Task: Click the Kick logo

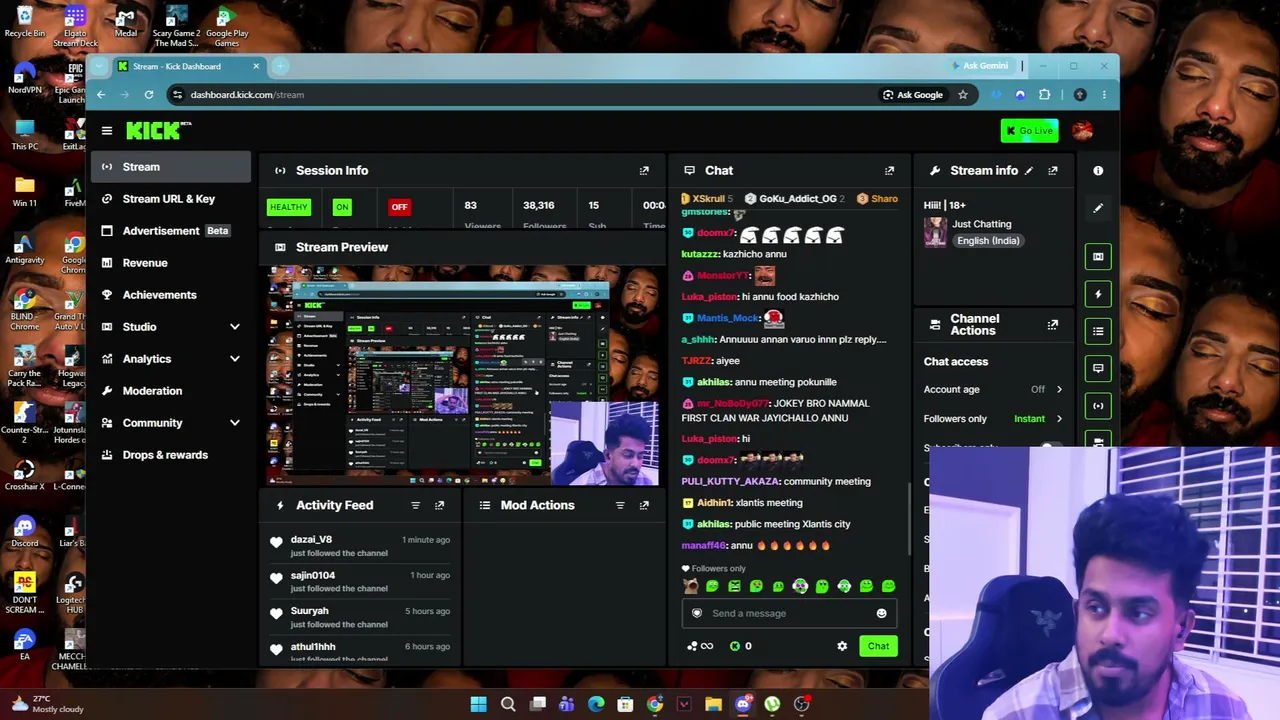Action: [x=157, y=130]
